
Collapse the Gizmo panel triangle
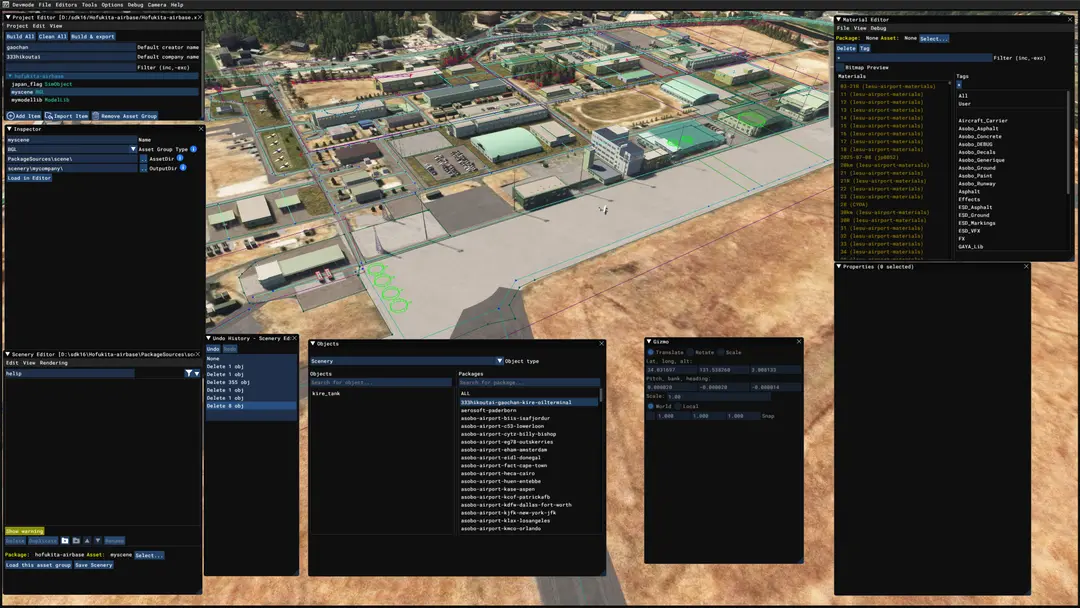tap(649, 342)
